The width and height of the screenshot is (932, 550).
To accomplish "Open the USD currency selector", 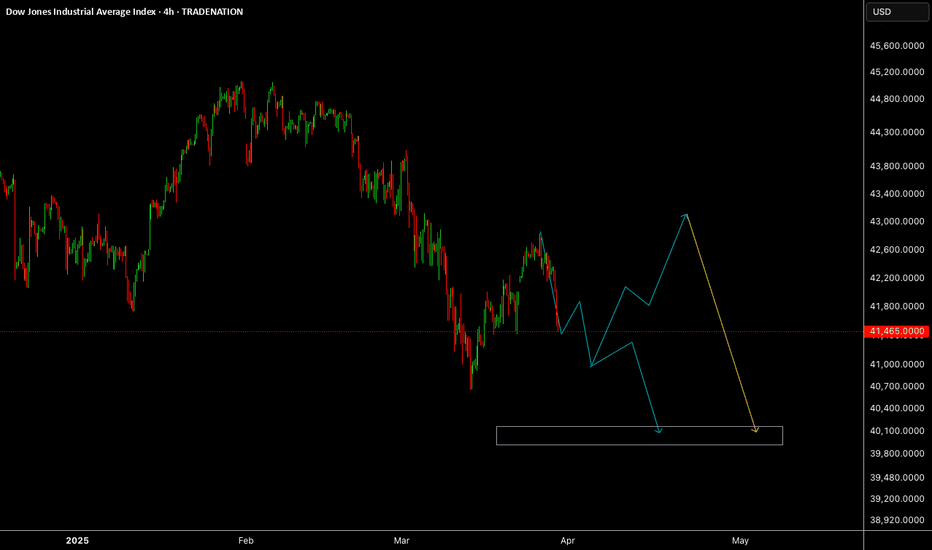I will coord(896,12).
